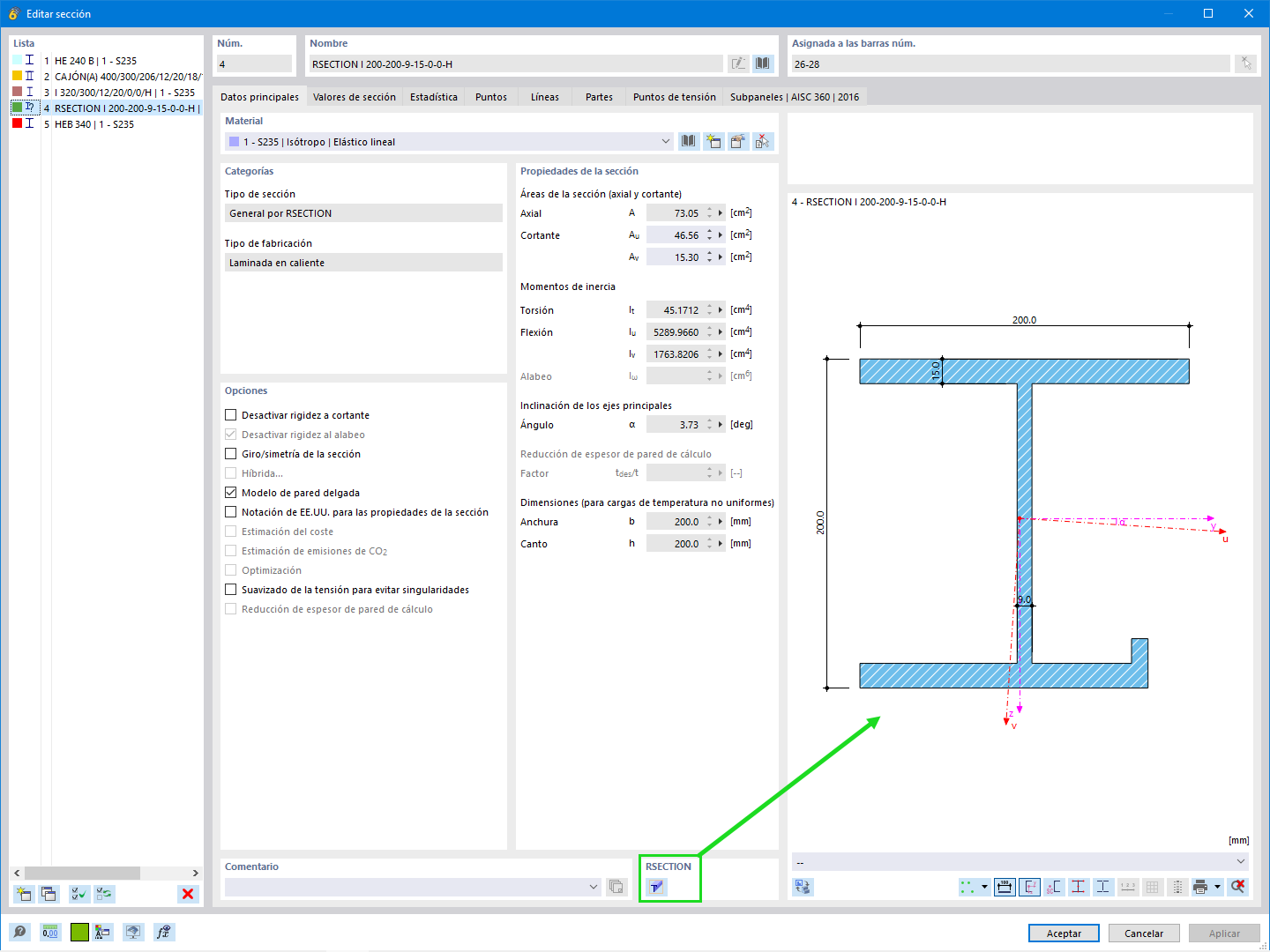
Task: Switch to the Valores de sección tab
Action: 355,96
